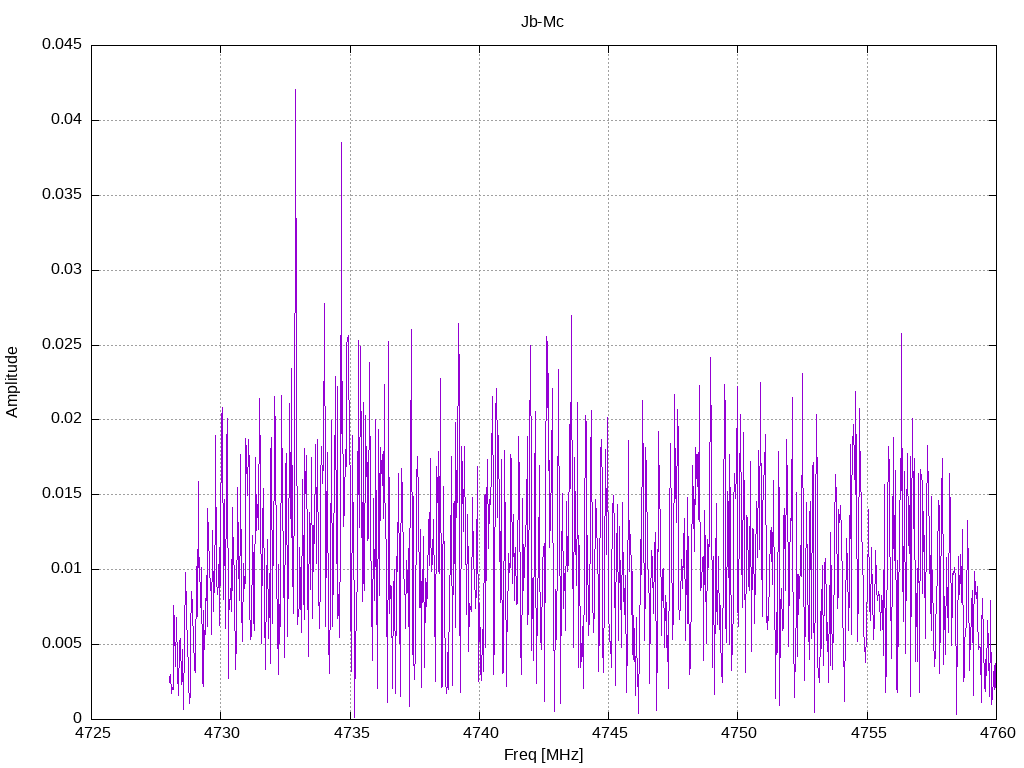Click the 4745 x-axis tick label
Viewport: 1024px width, 768px height.
(609, 733)
